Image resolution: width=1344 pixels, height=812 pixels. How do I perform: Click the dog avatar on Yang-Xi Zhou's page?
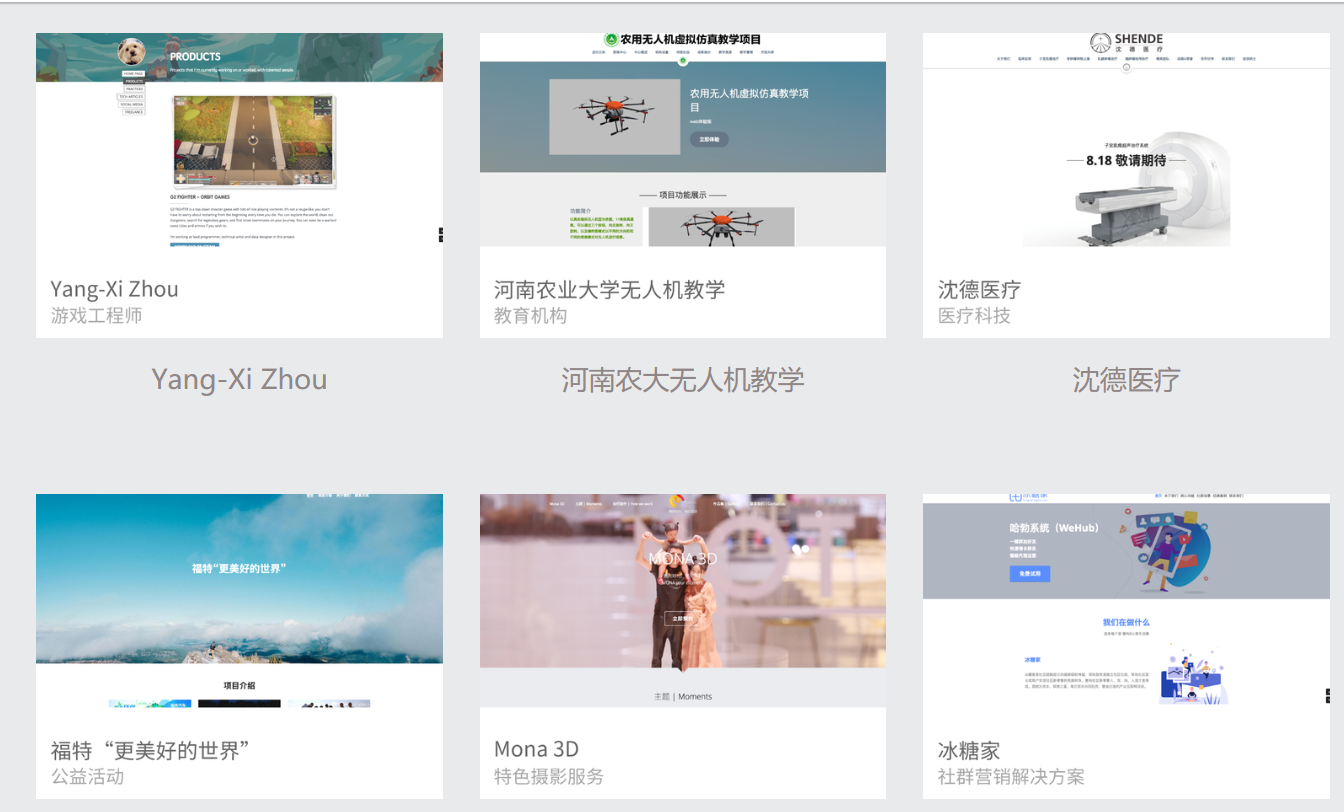coord(133,52)
